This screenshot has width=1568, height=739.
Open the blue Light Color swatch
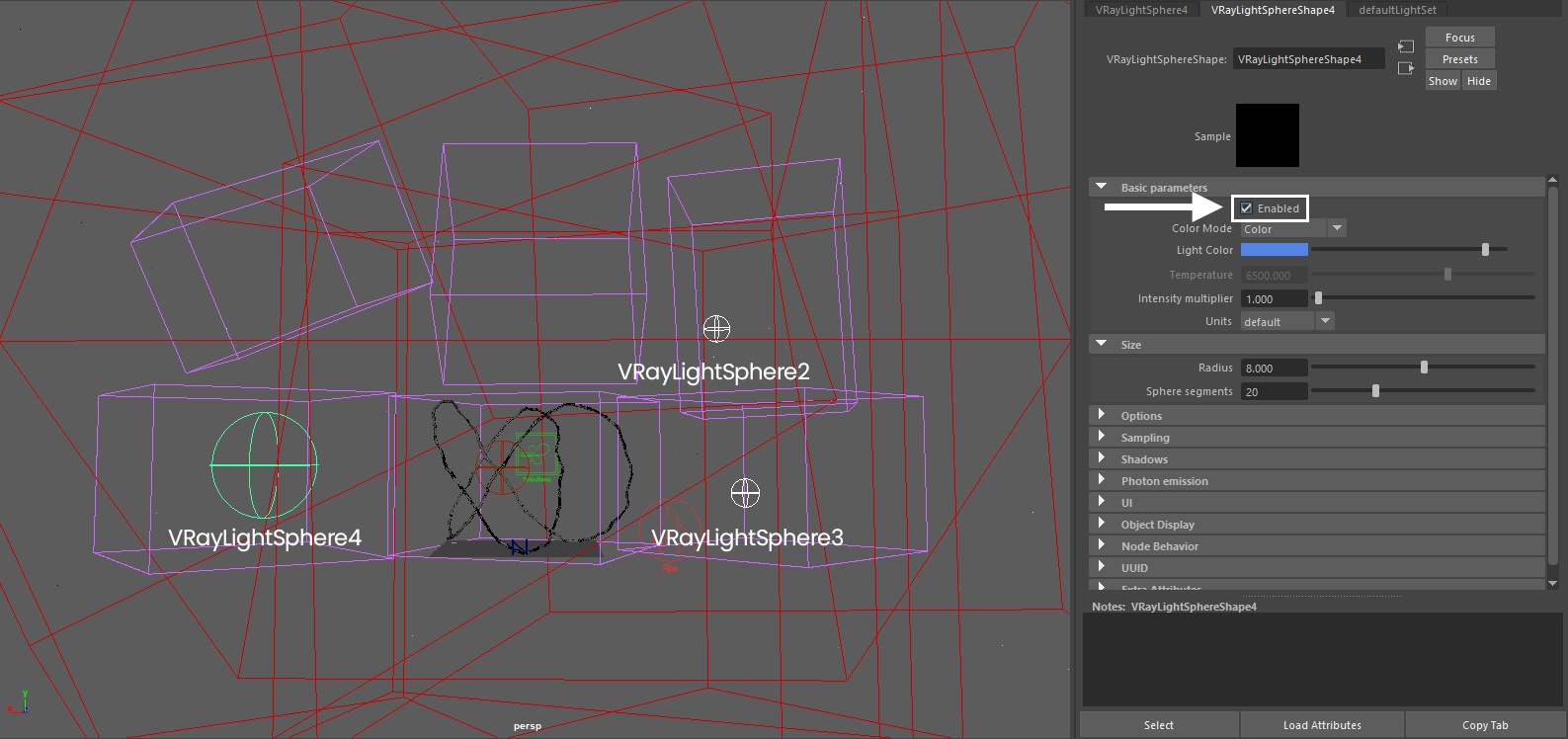click(x=1274, y=250)
